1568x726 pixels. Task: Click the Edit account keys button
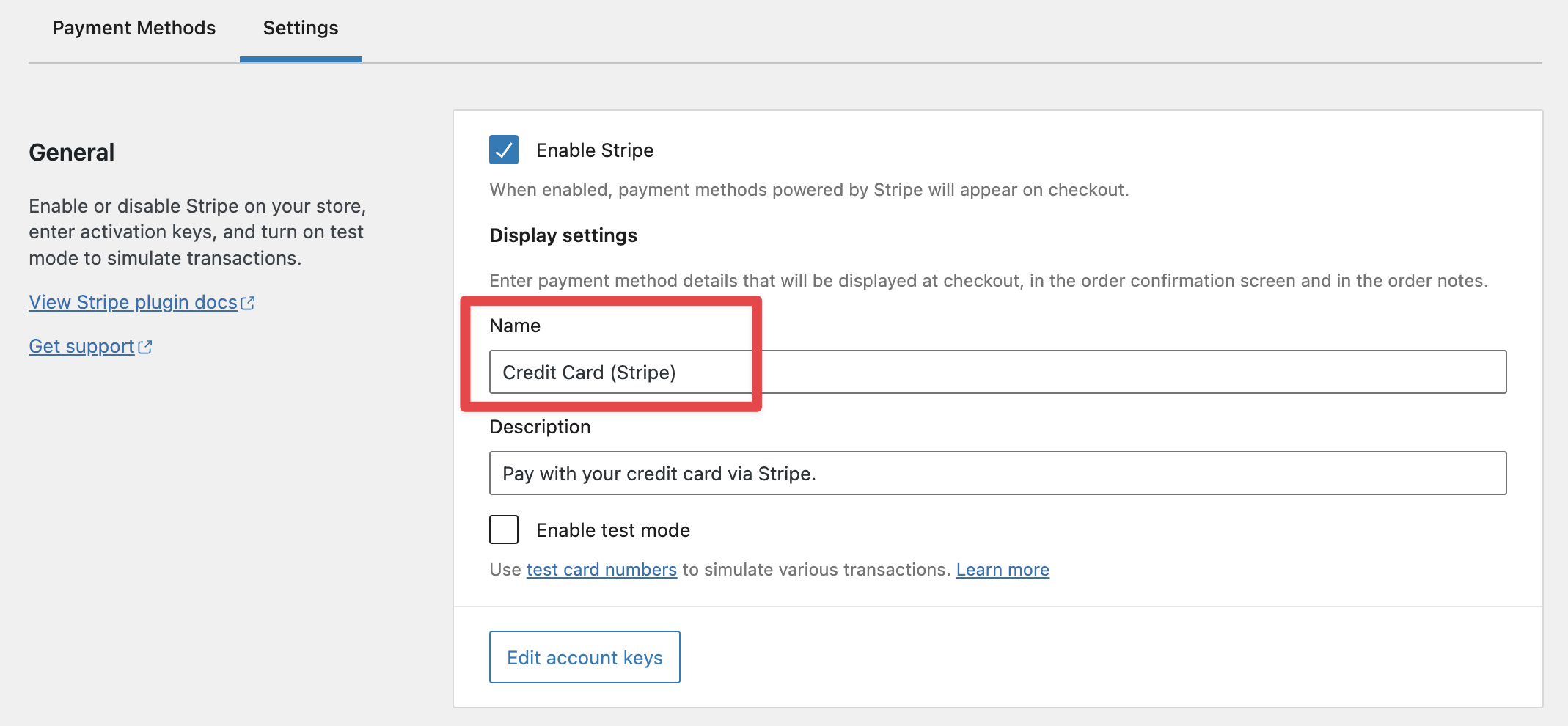pyautogui.click(x=585, y=657)
